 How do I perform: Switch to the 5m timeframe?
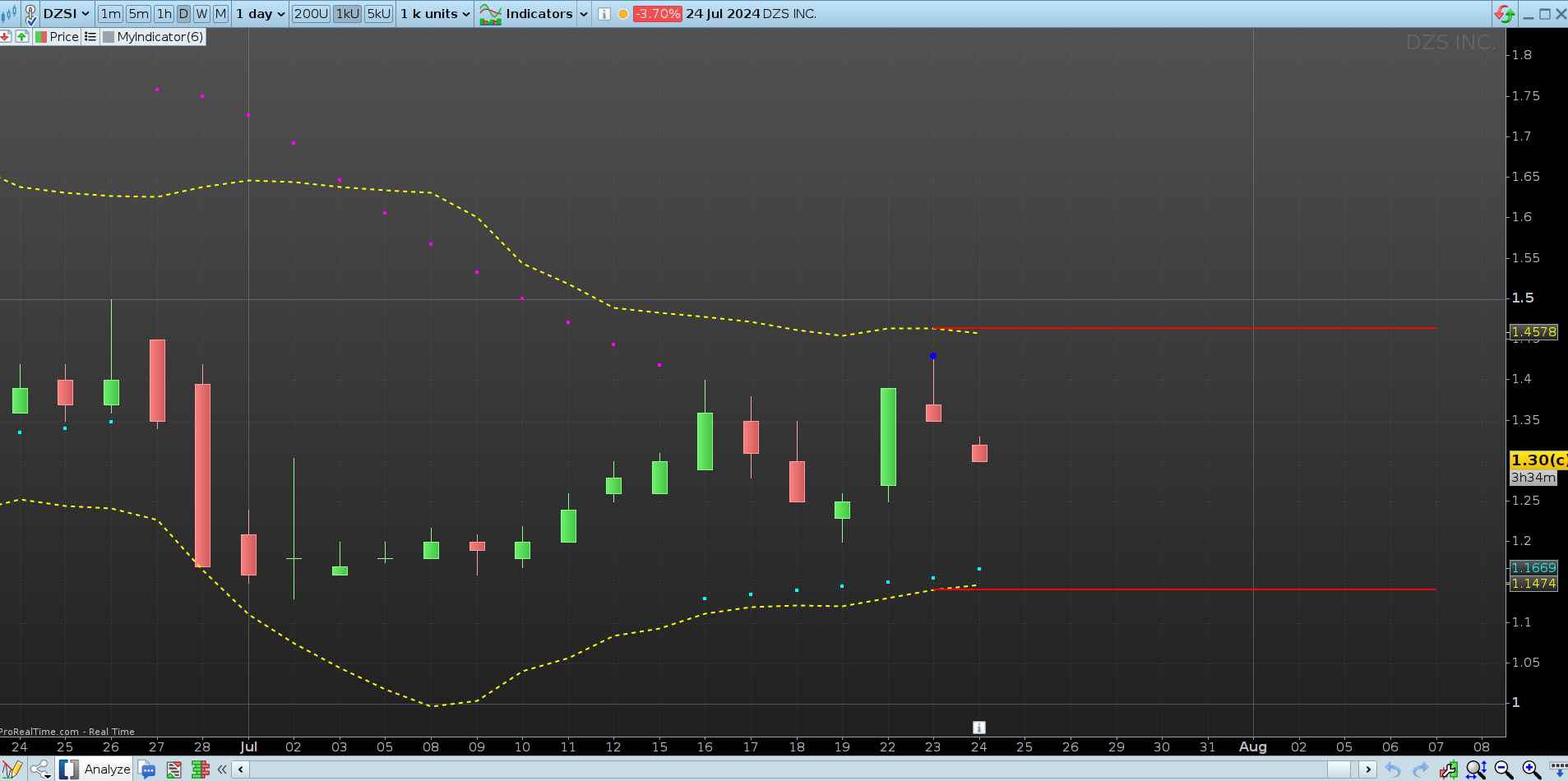tap(138, 14)
